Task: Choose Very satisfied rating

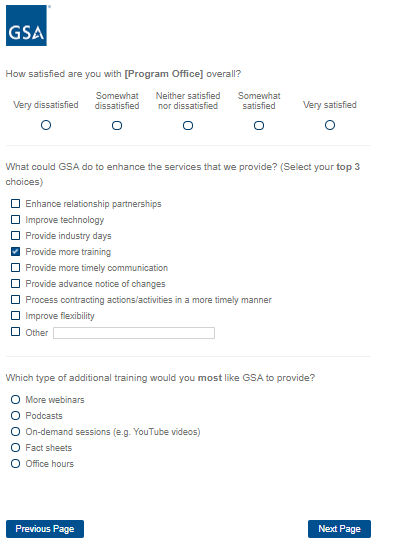Action: point(330,125)
